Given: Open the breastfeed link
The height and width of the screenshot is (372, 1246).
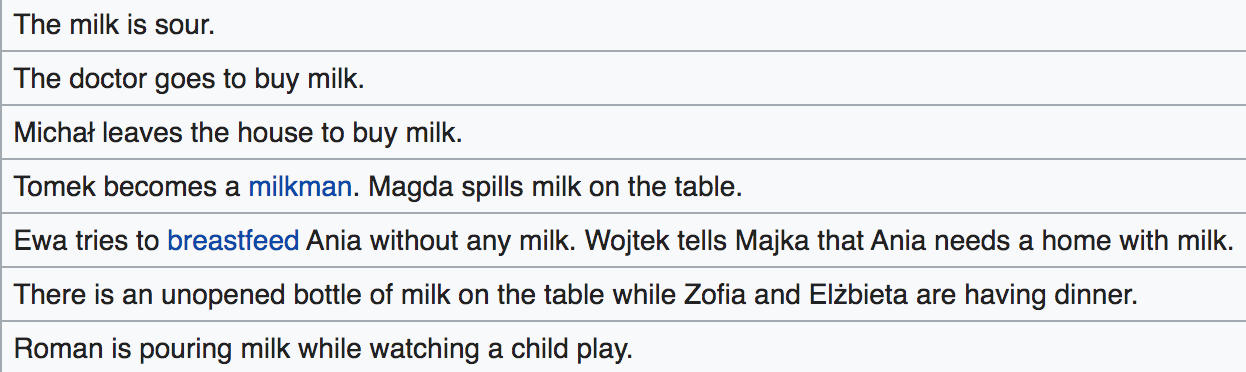Looking at the screenshot, I should tap(233, 241).
